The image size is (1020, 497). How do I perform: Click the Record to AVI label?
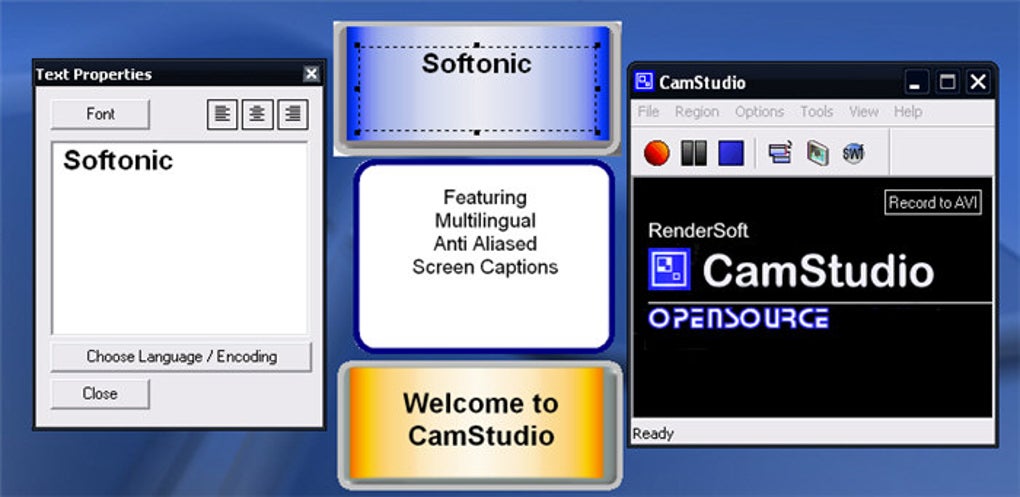(x=933, y=202)
